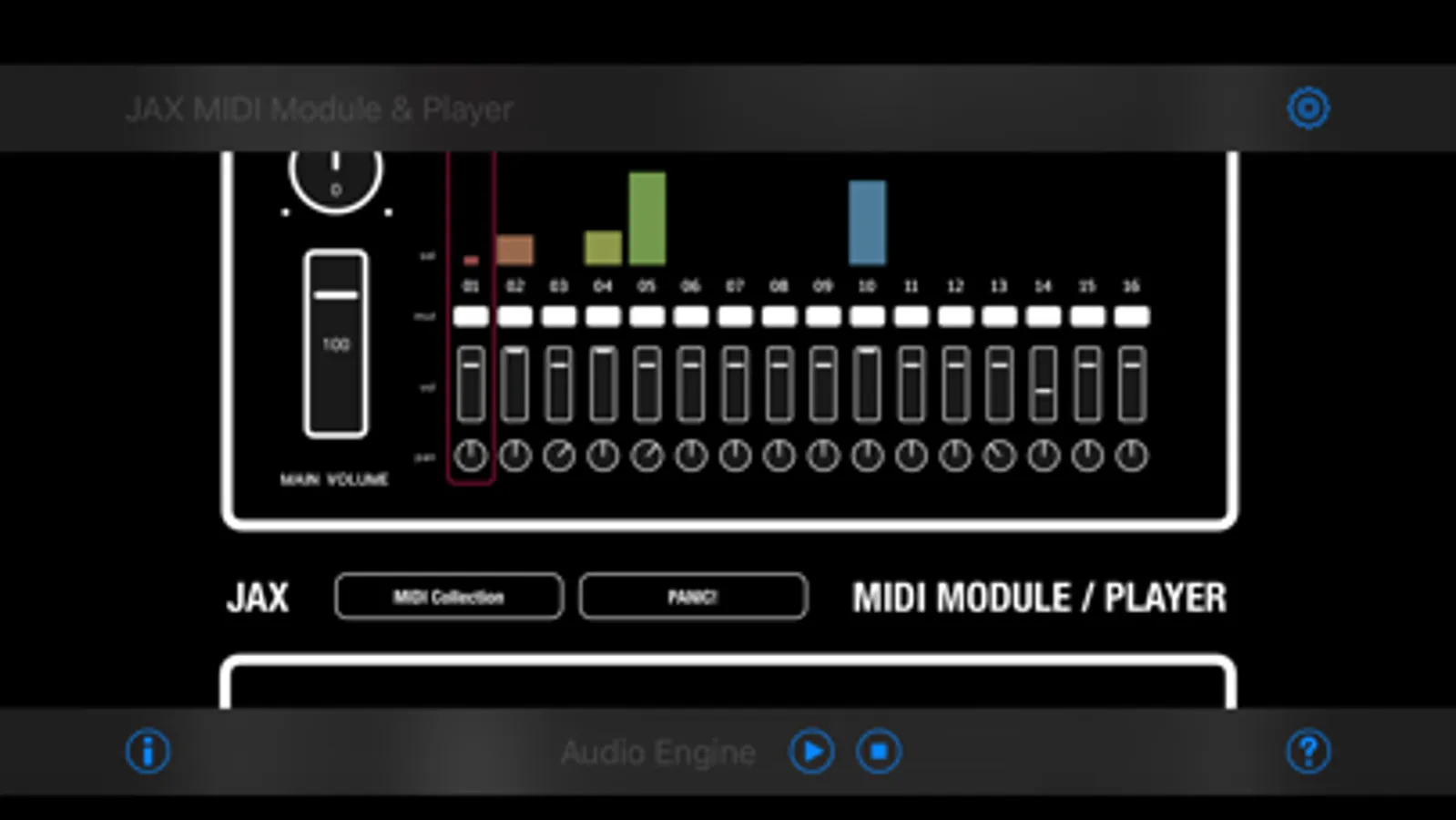
Task: Toggle mute for channel 09
Action: coord(823,316)
